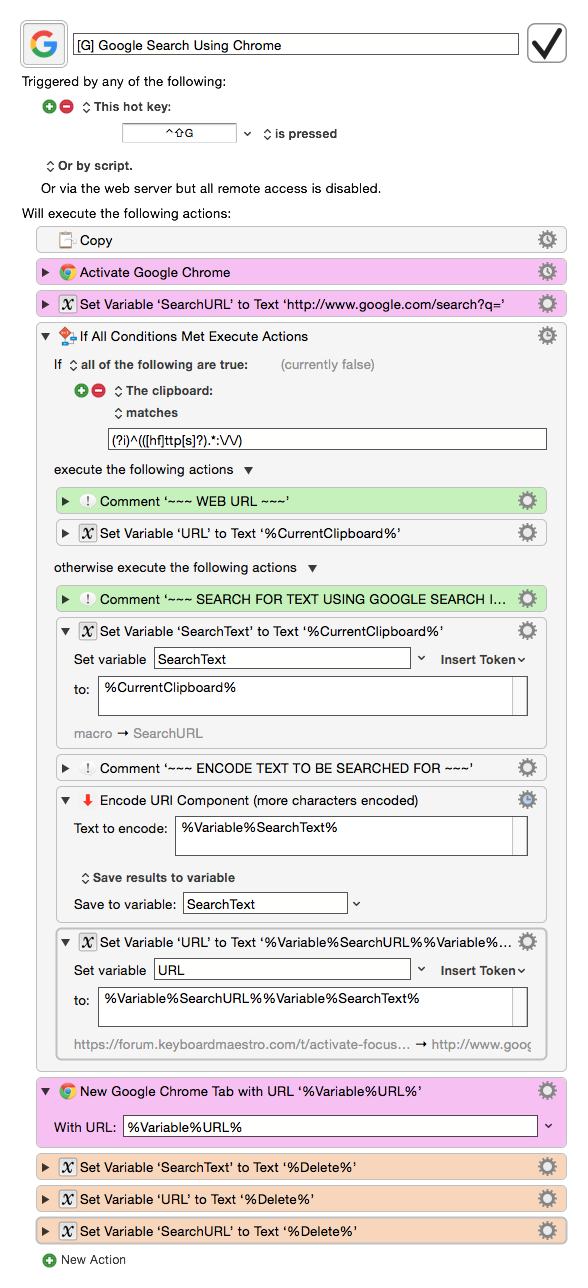Image resolution: width=588 pixels, height=1288 pixels.
Task: Toggle 'otherwise execute the following actions' triangle
Action: click(312, 568)
